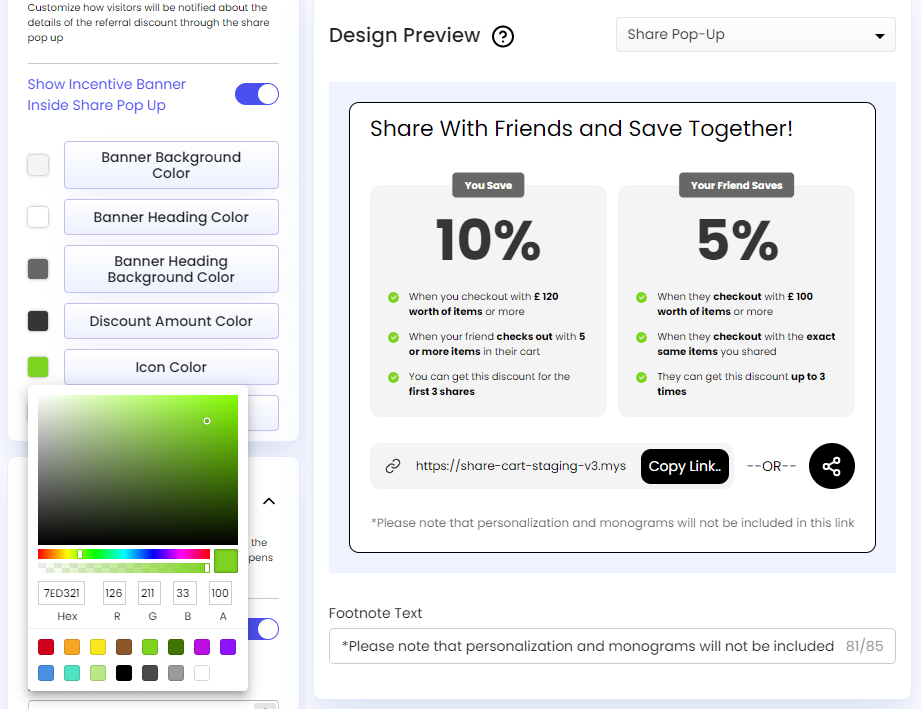The width and height of the screenshot is (921, 709).
Task: Open Banner Heading Background Color settings
Action: click(170, 269)
